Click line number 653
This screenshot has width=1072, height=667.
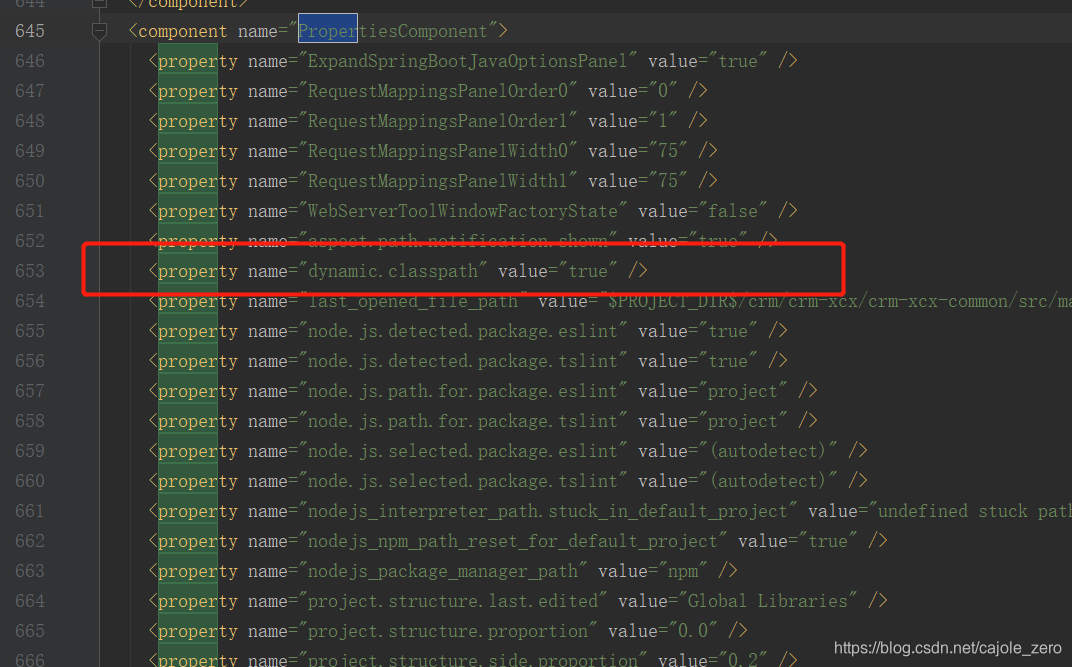click(30, 270)
